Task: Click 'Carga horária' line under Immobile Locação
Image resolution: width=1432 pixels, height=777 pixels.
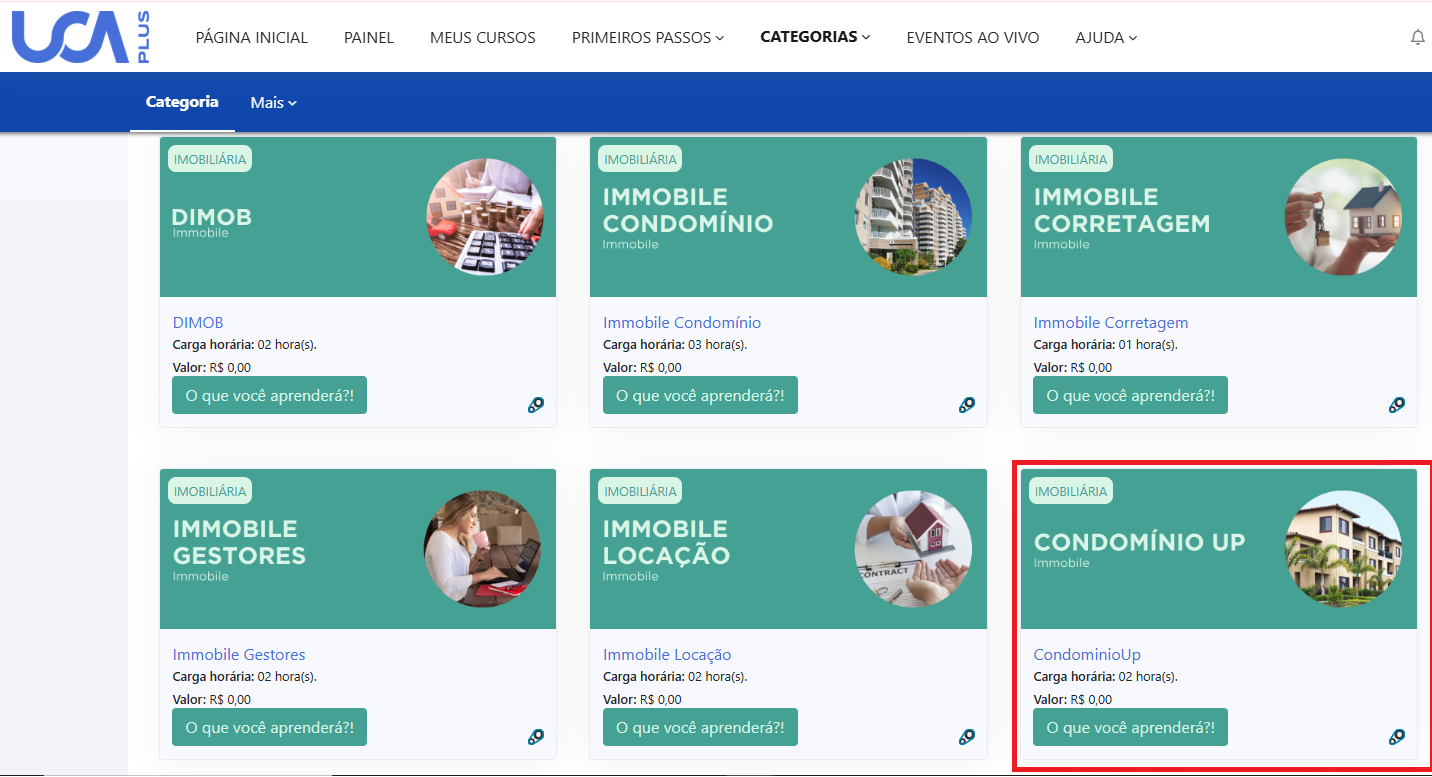Action: [x=675, y=677]
